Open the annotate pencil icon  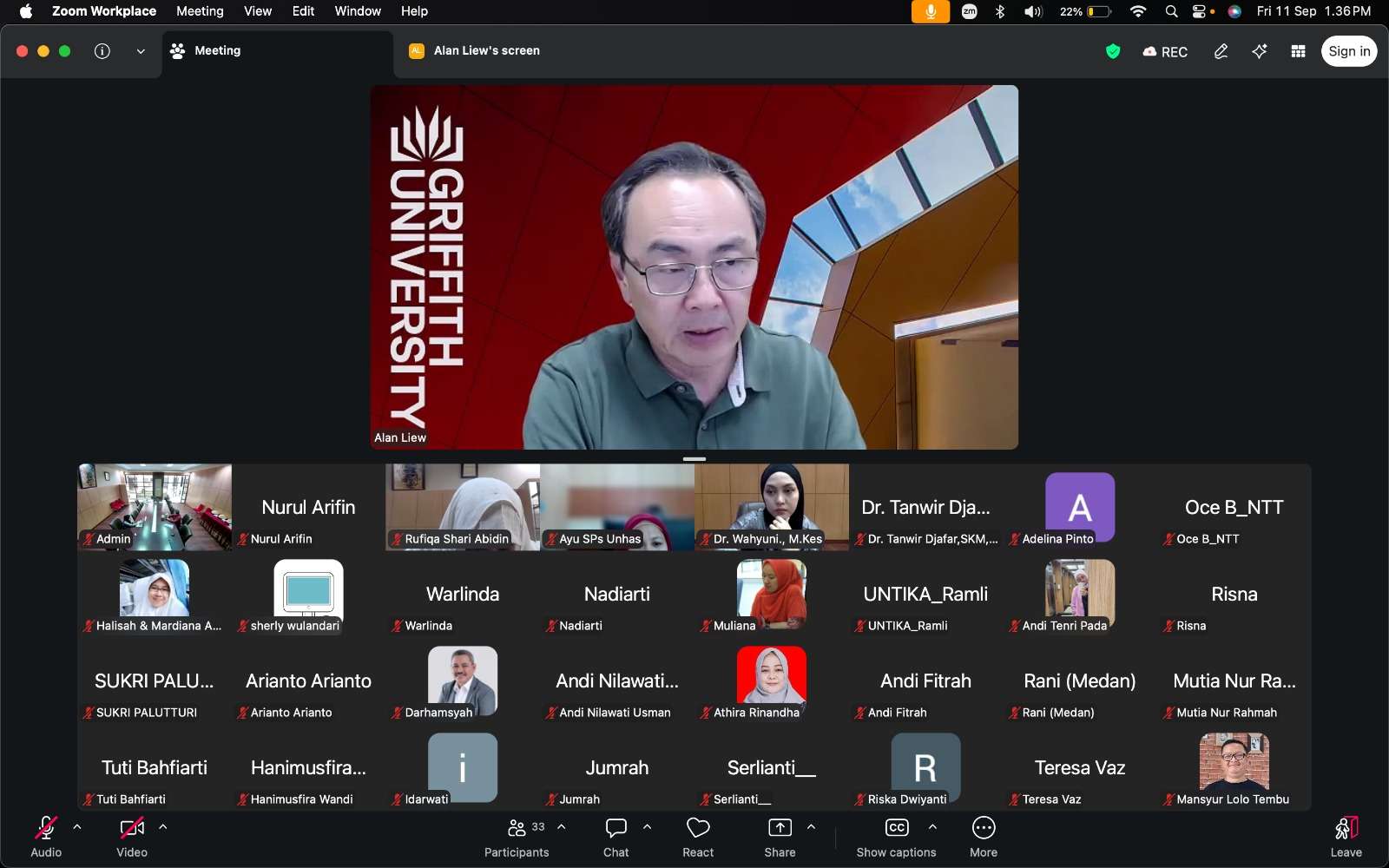pyautogui.click(x=1221, y=51)
